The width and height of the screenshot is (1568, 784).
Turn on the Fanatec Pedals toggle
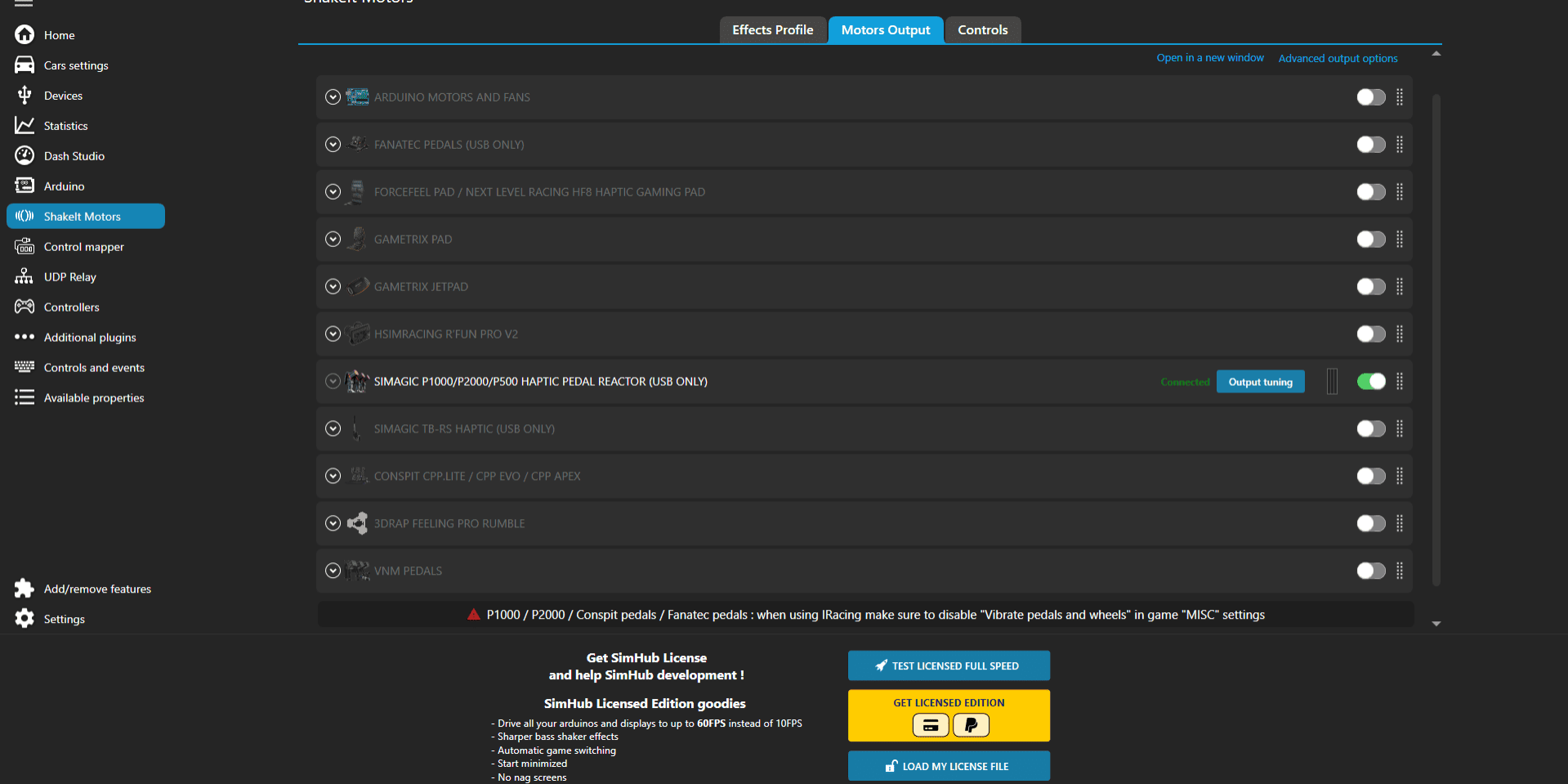1370,145
